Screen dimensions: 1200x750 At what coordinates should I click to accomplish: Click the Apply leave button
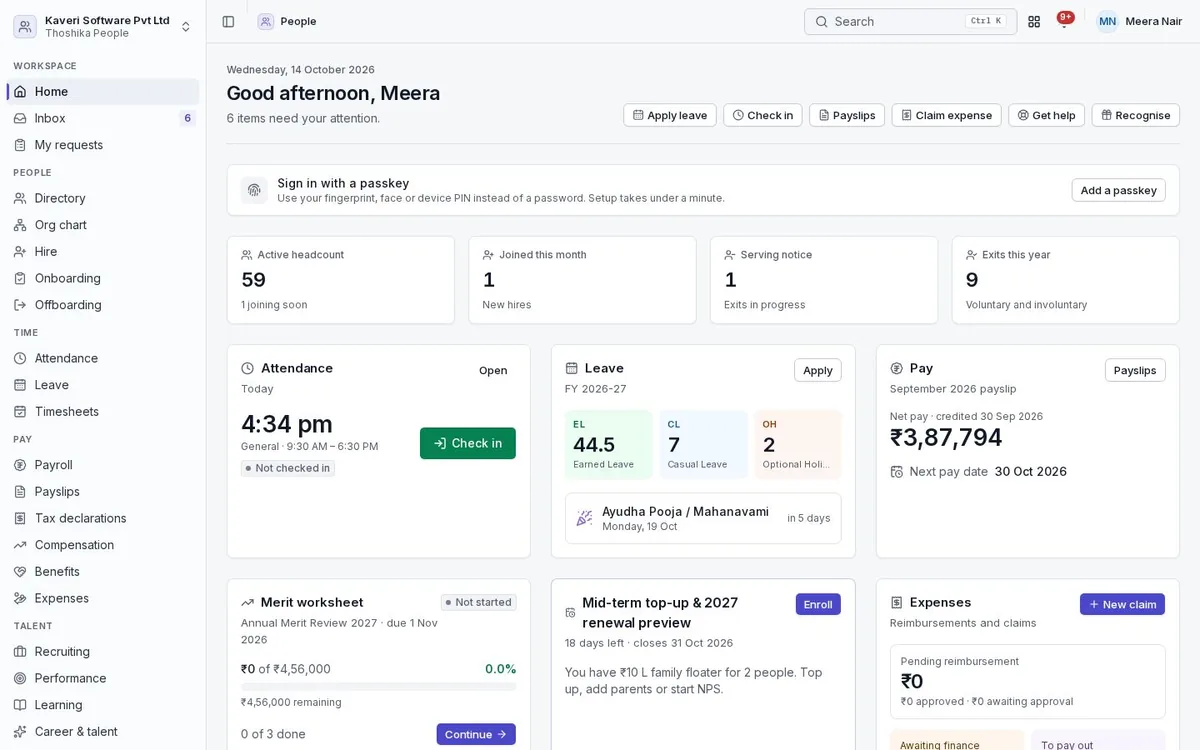pyautogui.click(x=670, y=115)
